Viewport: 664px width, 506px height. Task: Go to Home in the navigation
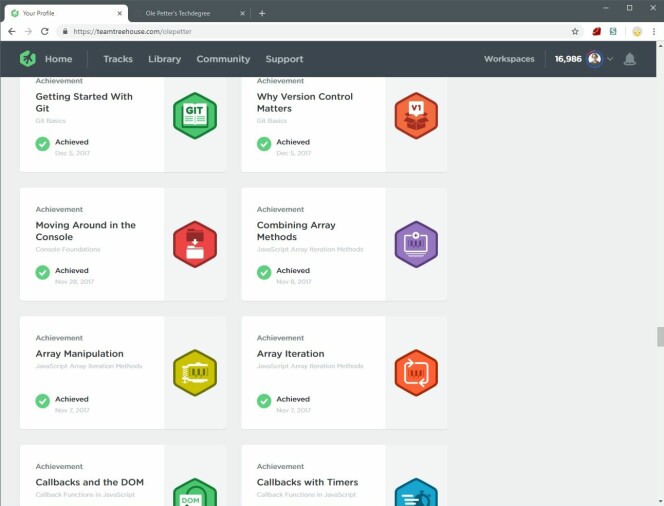coord(58,59)
